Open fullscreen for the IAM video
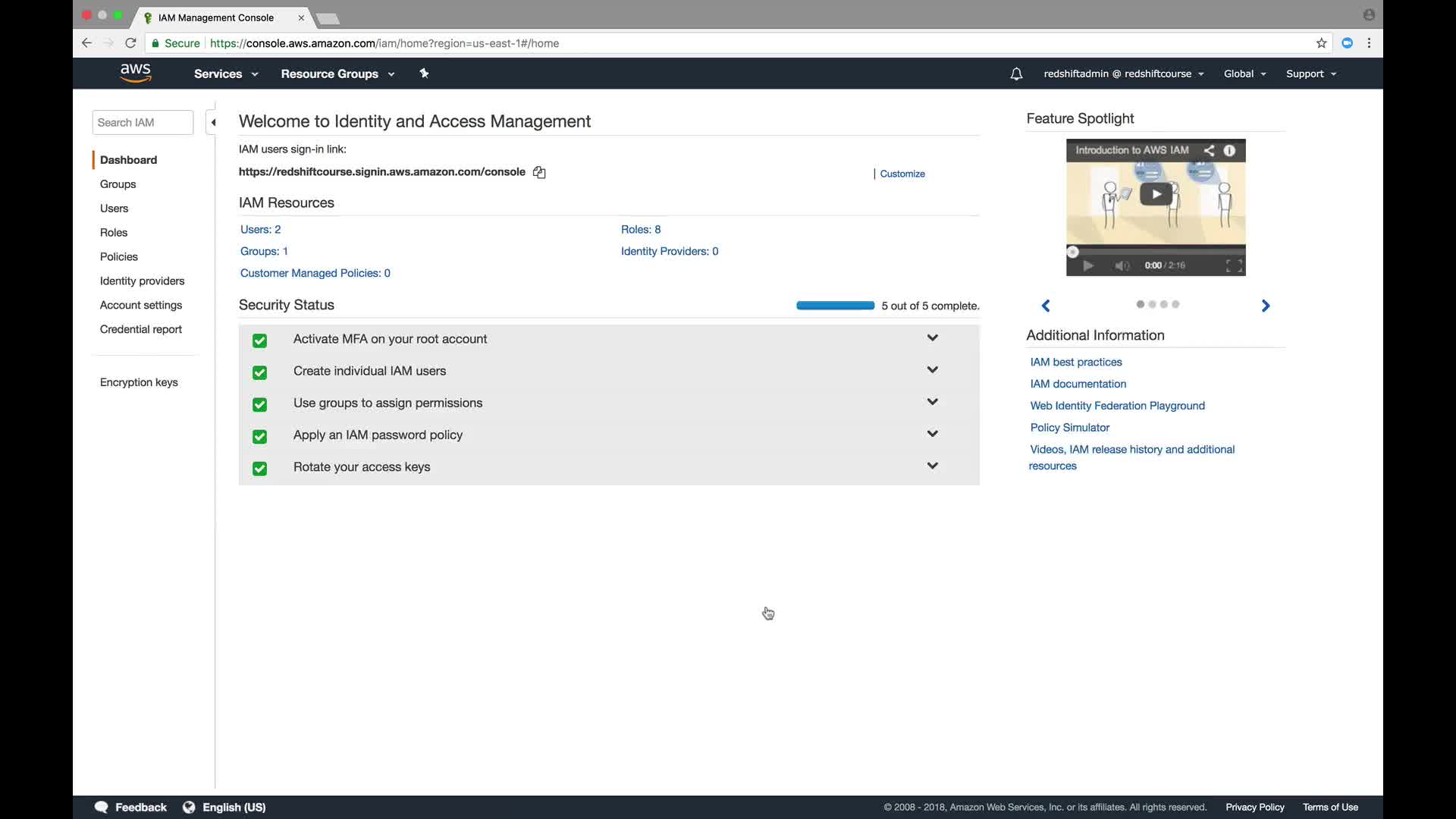Screen dimensions: 1456x819 (x=1234, y=265)
